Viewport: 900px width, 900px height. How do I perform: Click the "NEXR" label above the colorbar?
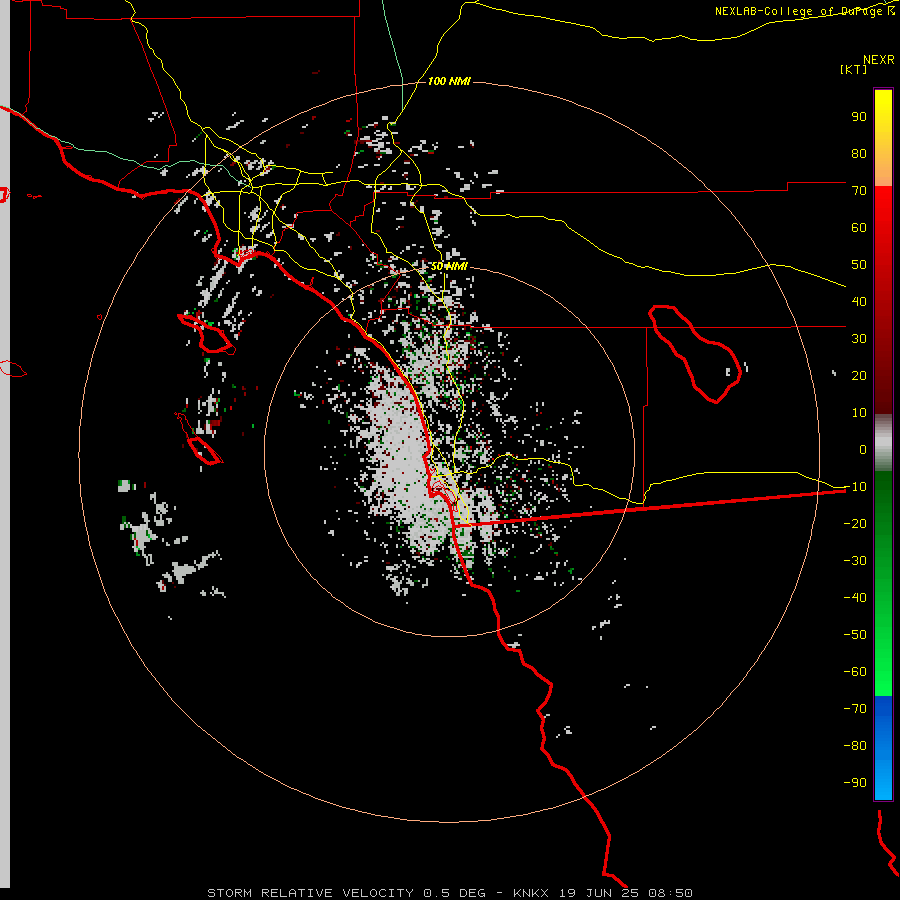click(x=878, y=60)
